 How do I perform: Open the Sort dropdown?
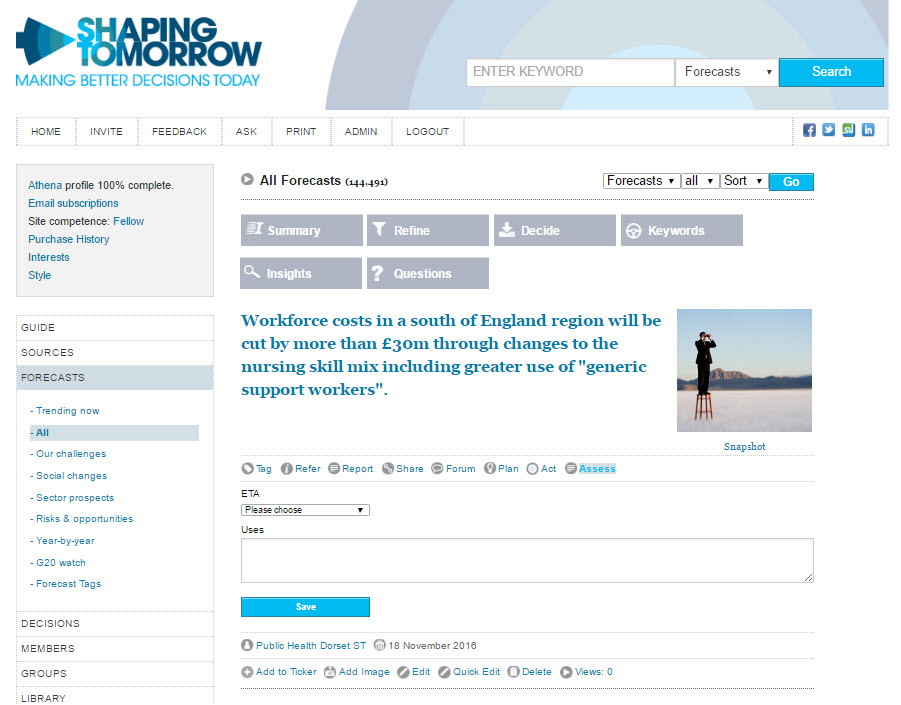(x=744, y=181)
